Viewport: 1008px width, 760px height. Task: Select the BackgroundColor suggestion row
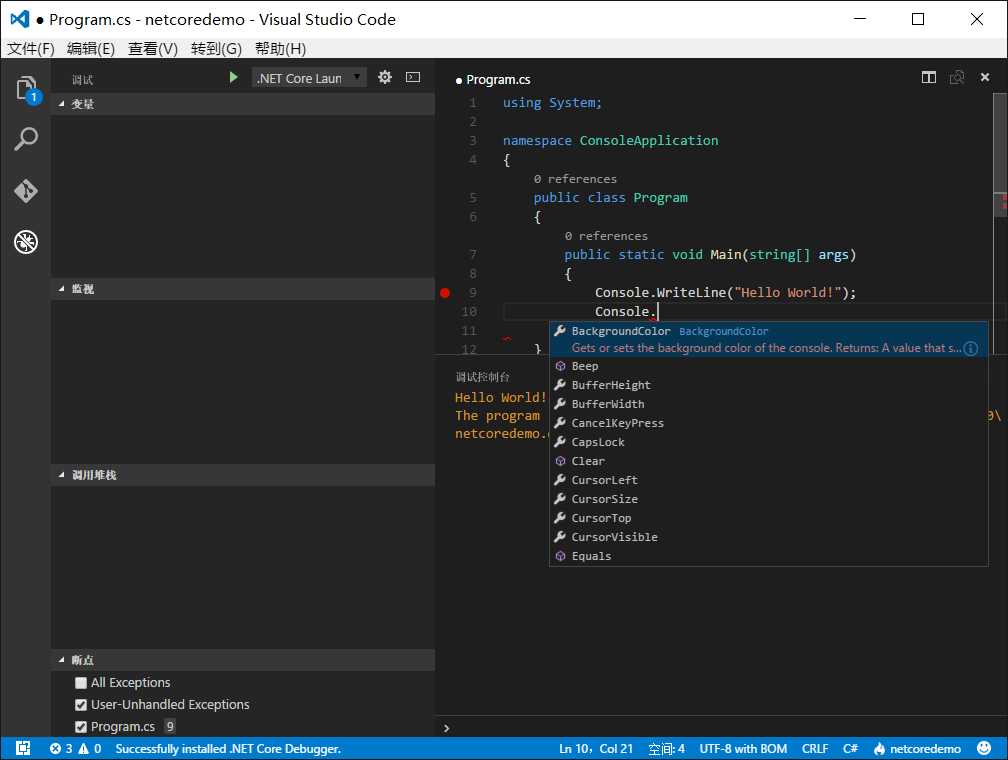pyautogui.click(x=768, y=339)
